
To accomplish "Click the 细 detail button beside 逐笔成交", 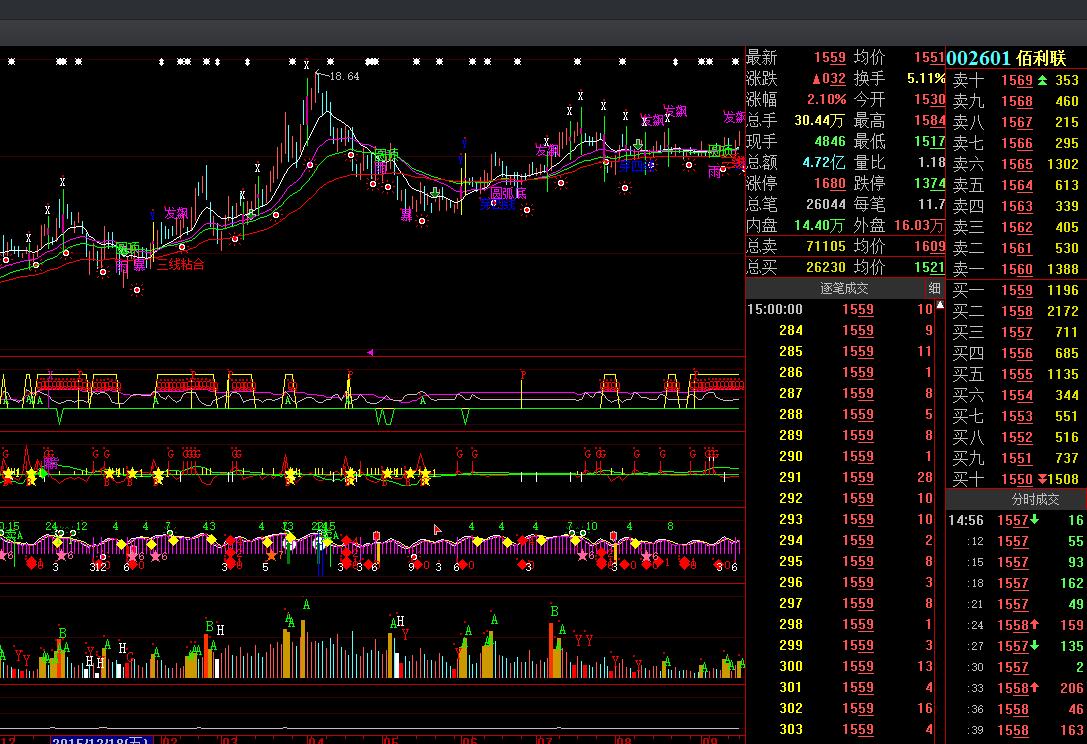I will [x=934, y=288].
